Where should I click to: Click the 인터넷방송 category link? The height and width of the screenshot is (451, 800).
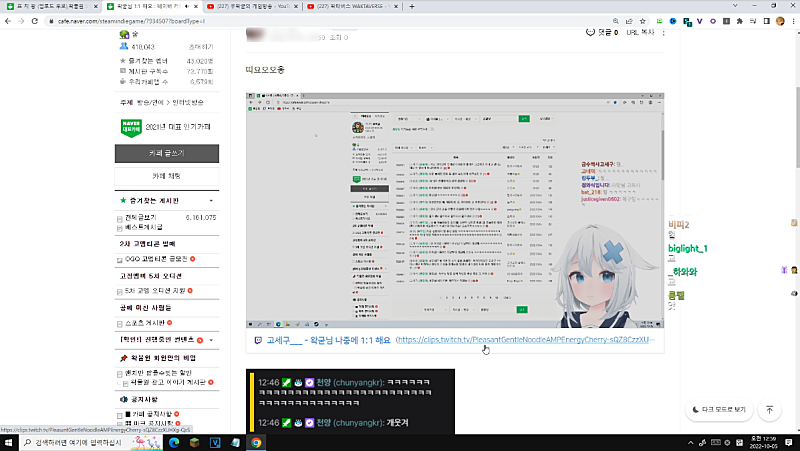click(x=188, y=103)
